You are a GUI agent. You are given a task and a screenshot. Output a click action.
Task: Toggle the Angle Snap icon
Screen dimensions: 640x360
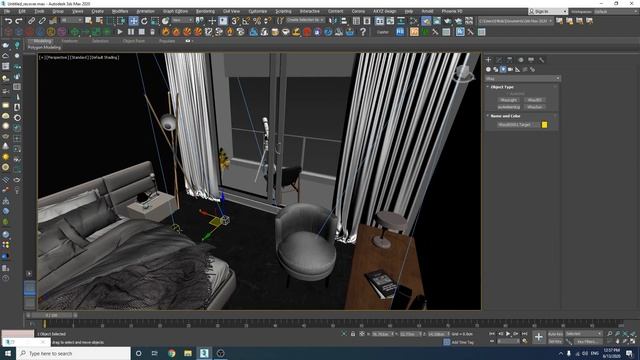click(246, 20)
